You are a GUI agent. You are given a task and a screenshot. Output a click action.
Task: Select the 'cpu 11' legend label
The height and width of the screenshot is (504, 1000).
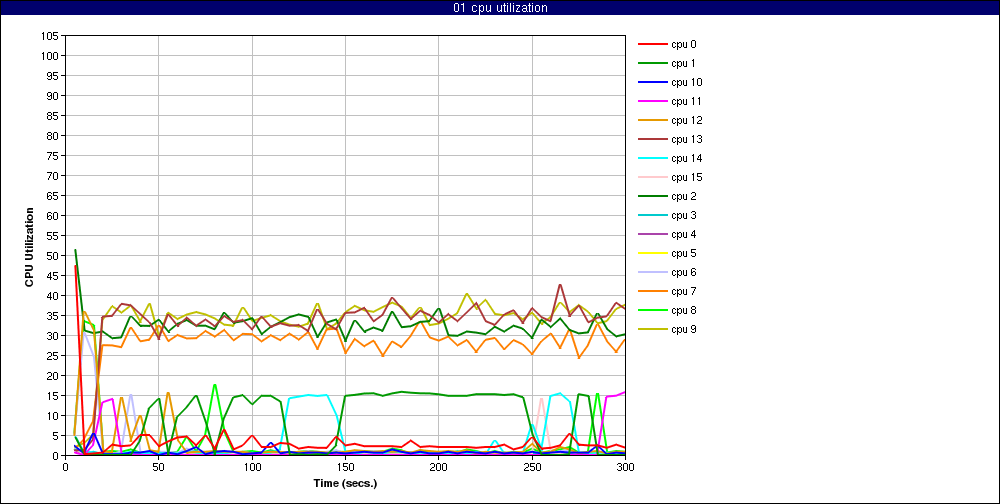point(686,101)
